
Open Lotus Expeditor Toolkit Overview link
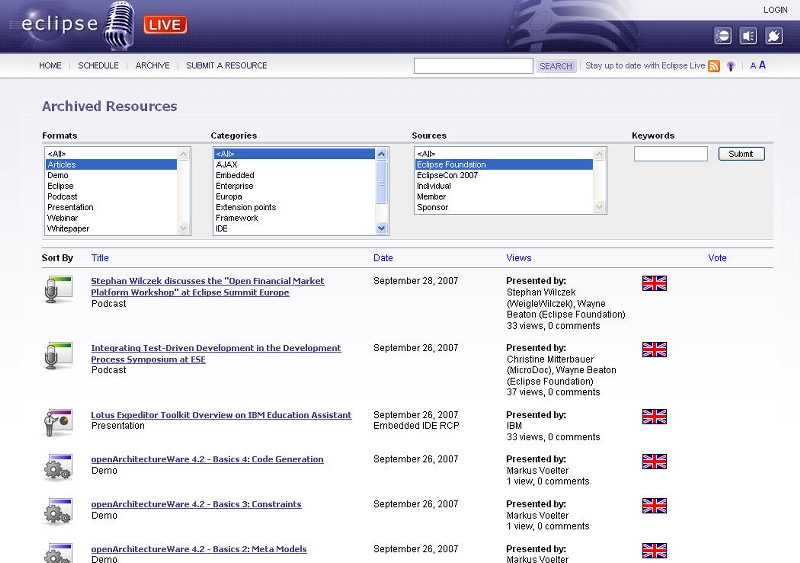click(221, 415)
